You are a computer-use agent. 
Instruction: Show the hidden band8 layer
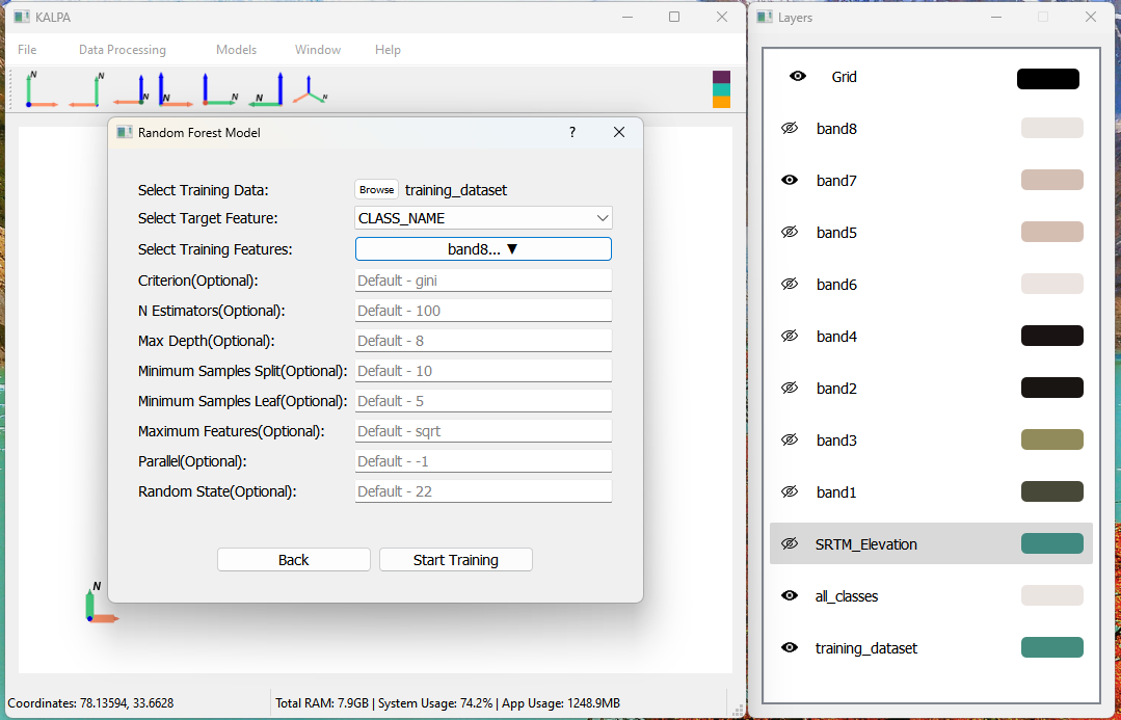pos(789,129)
